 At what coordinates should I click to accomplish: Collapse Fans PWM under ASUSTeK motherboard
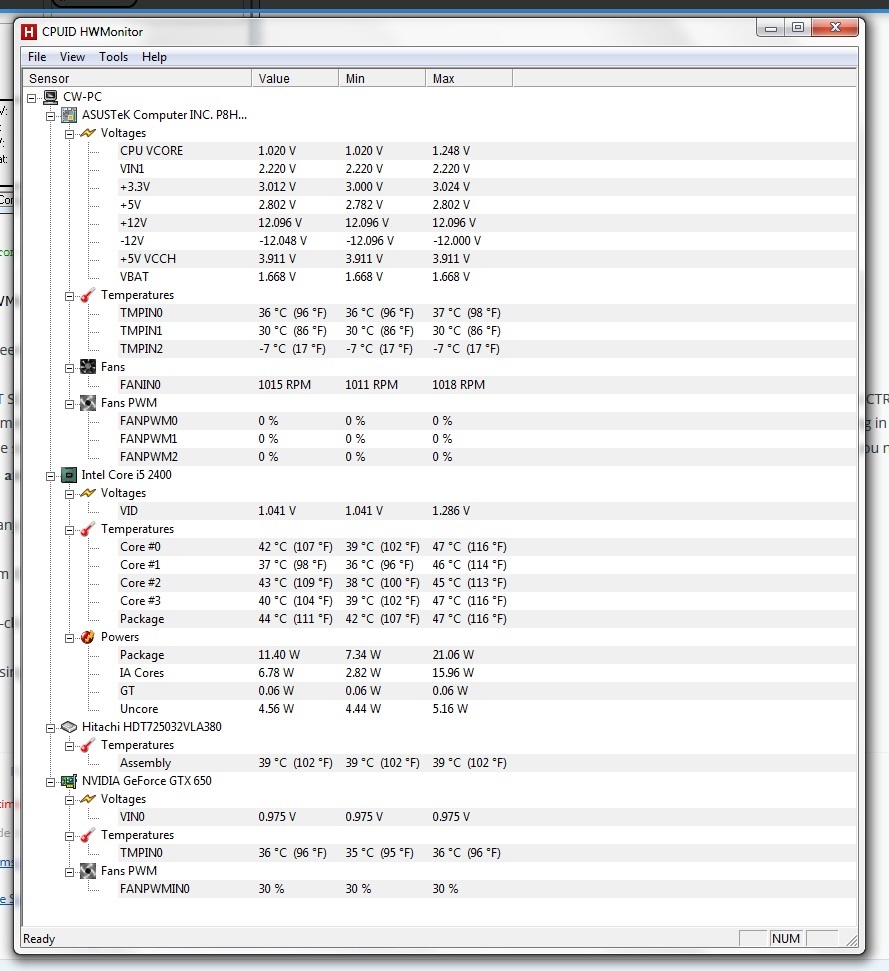tap(69, 404)
